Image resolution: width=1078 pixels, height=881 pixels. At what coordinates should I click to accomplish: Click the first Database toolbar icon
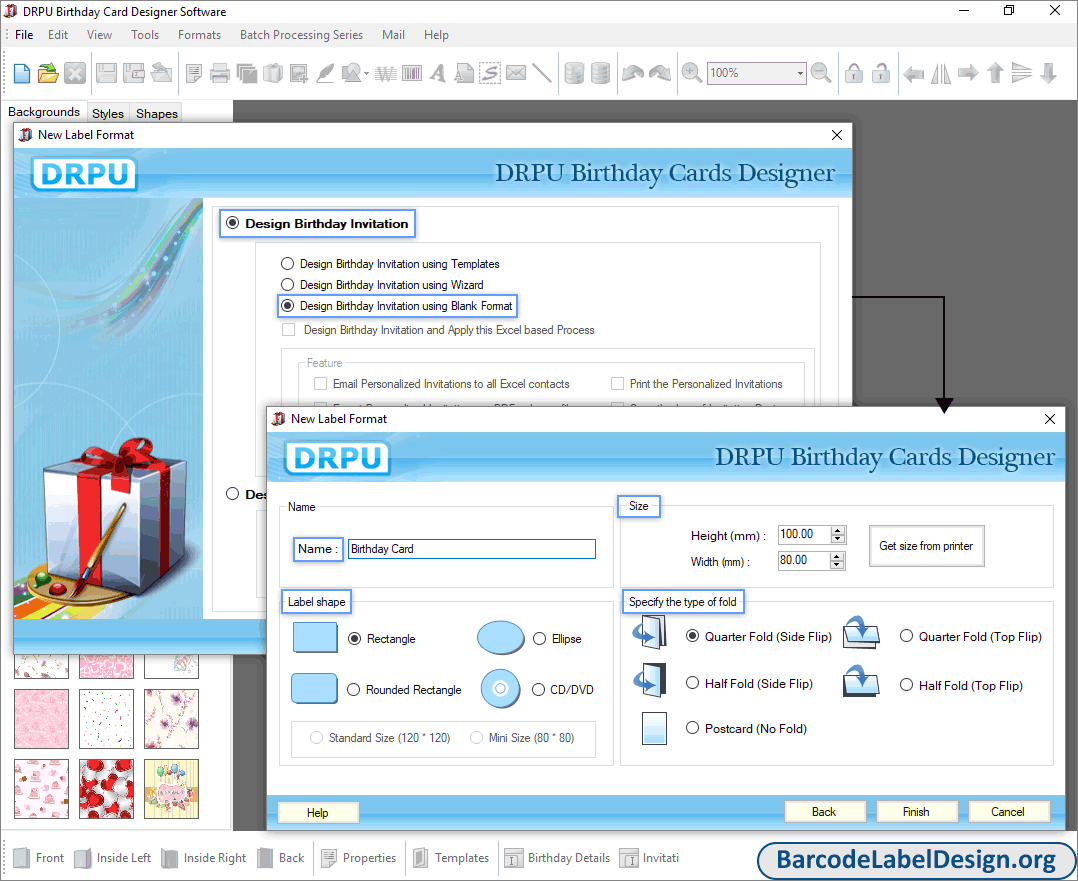pyautogui.click(x=574, y=73)
